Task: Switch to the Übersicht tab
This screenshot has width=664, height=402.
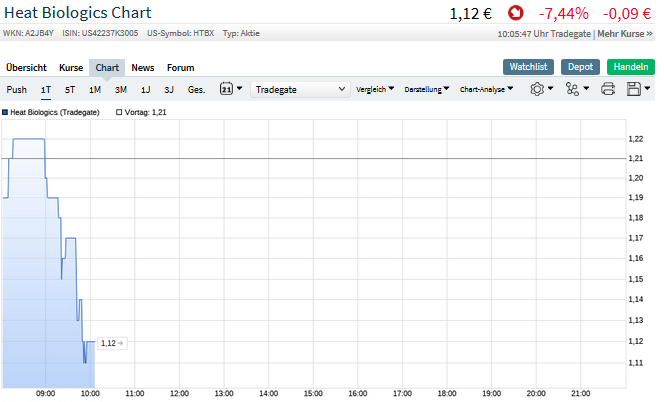Action: coord(26,68)
